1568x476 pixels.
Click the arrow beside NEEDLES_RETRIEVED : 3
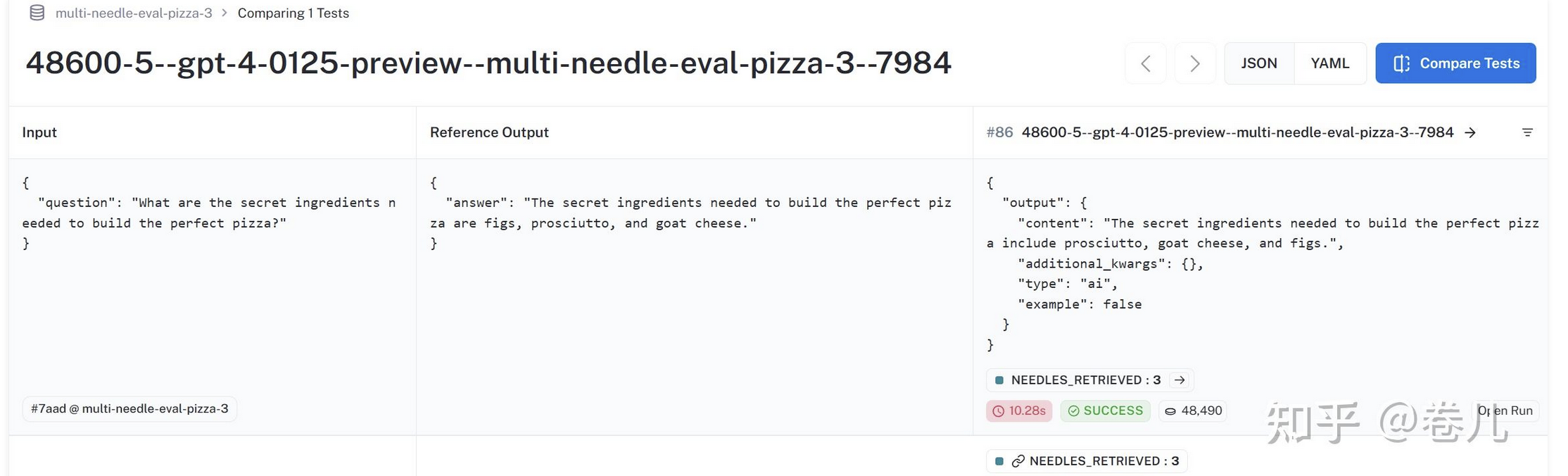[1180, 380]
